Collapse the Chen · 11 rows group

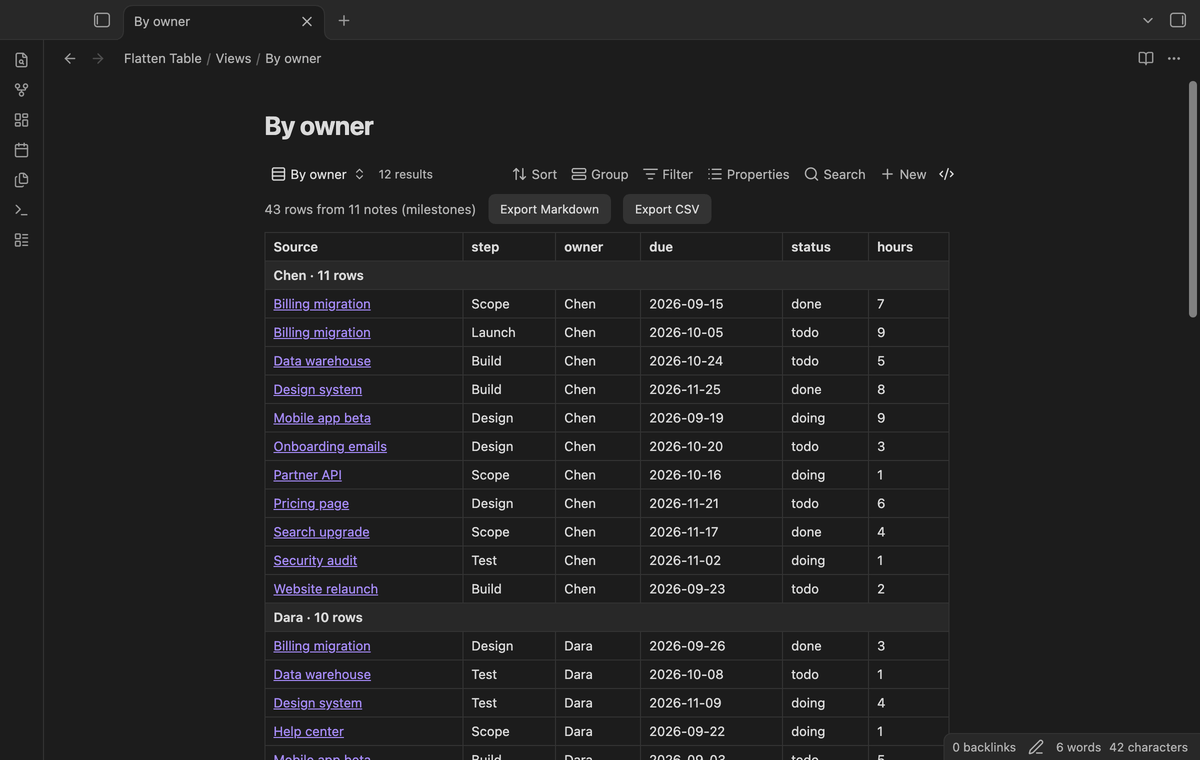606,275
